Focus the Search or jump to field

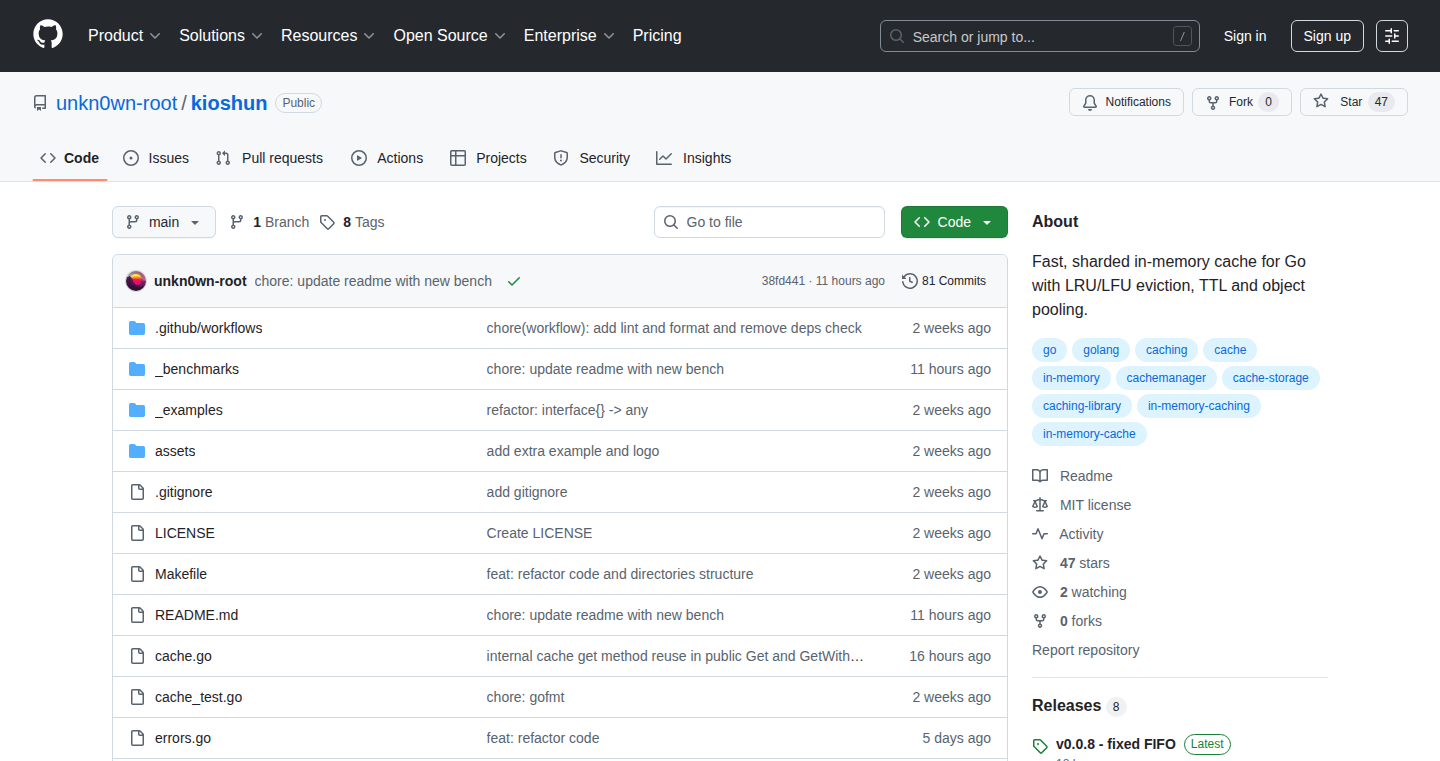click(1040, 36)
